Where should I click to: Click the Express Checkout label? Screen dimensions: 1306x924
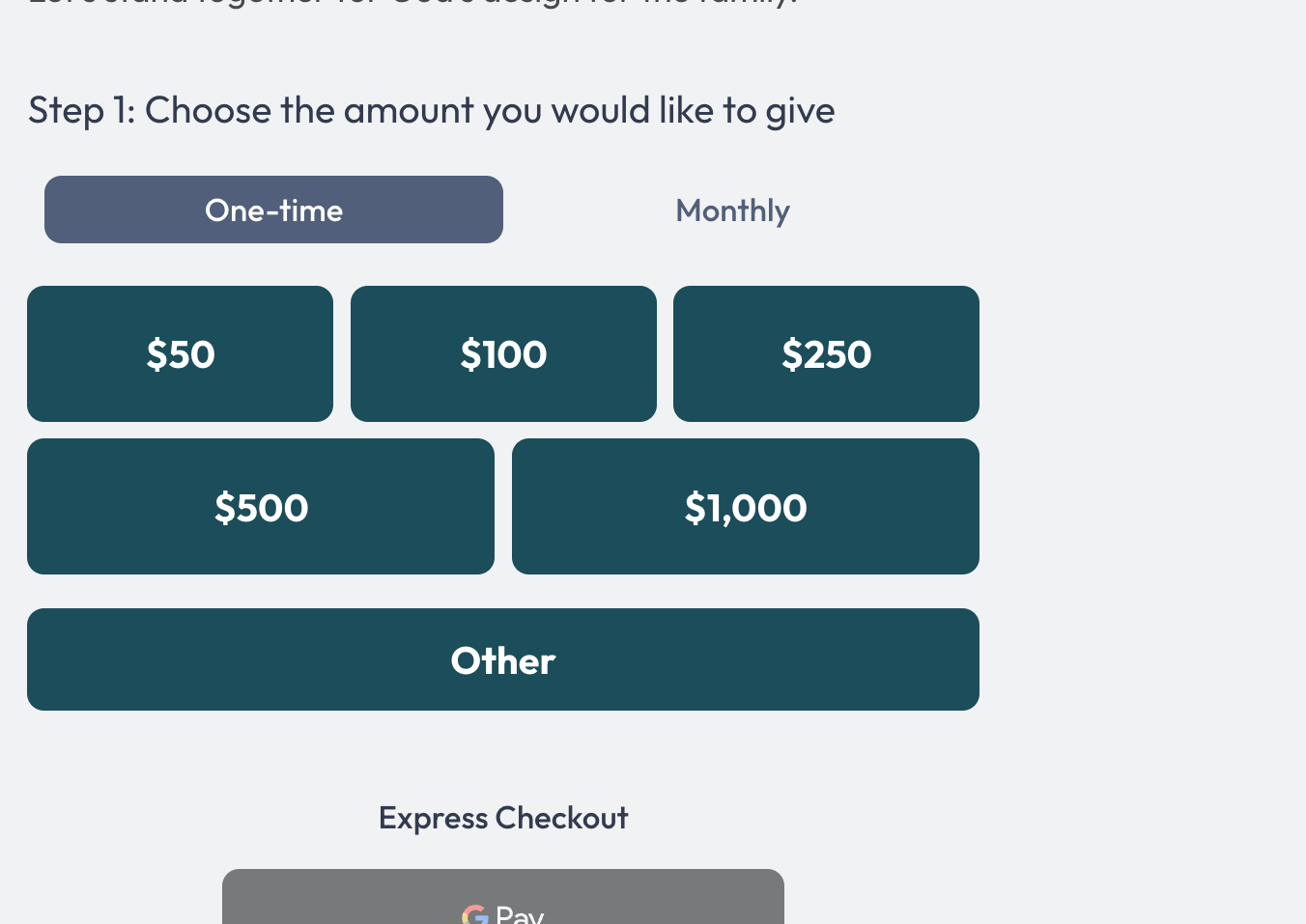(x=503, y=818)
